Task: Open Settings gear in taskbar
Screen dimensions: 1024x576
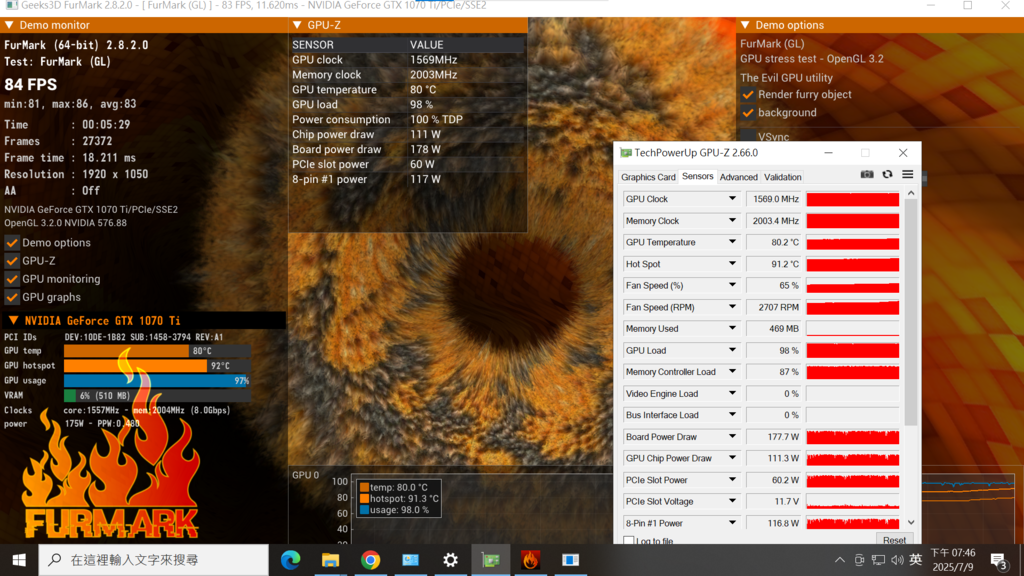Action: pyautogui.click(x=450, y=560)
